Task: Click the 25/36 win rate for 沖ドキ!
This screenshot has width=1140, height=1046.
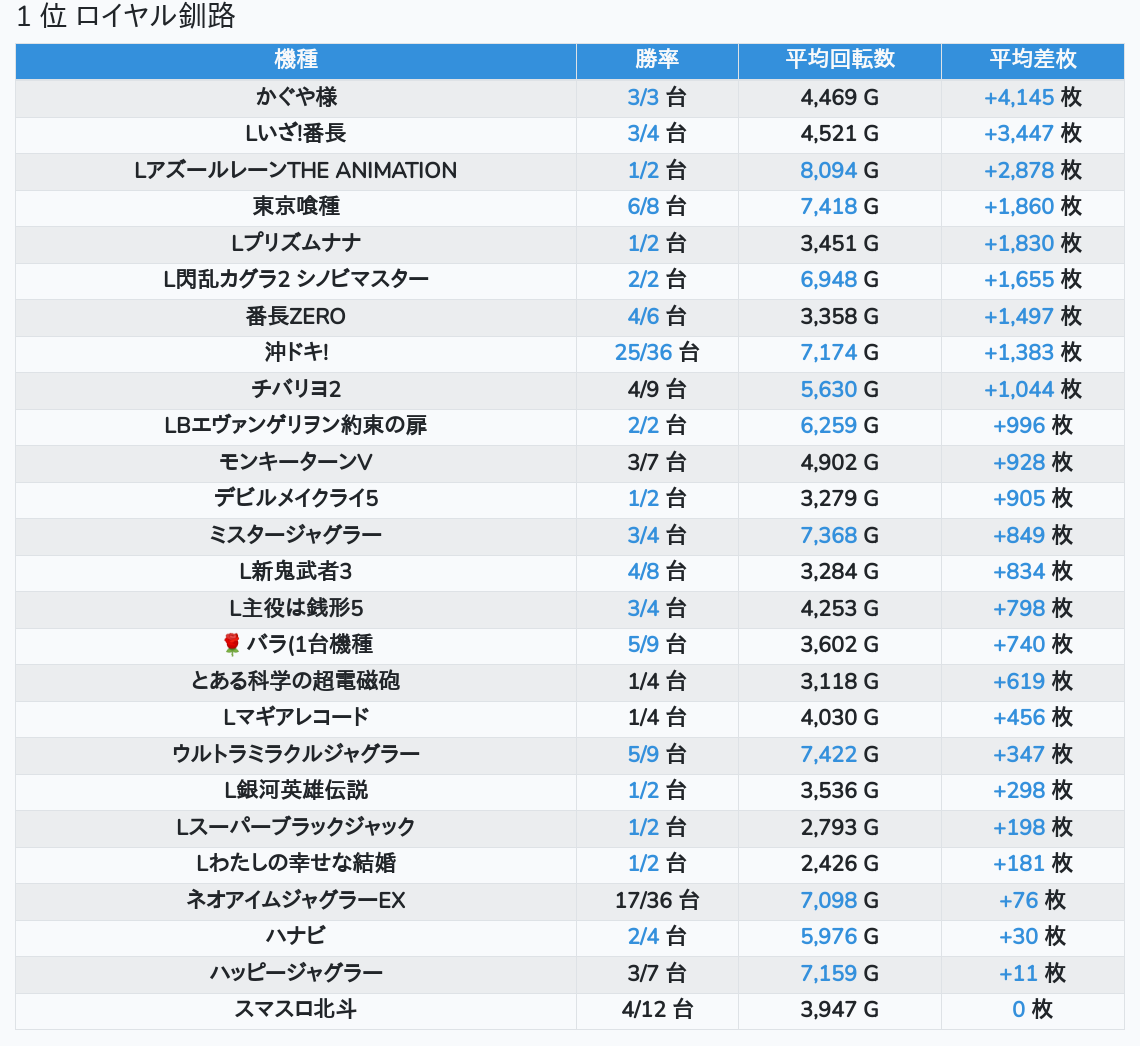Action: click(x=643, y=352)
